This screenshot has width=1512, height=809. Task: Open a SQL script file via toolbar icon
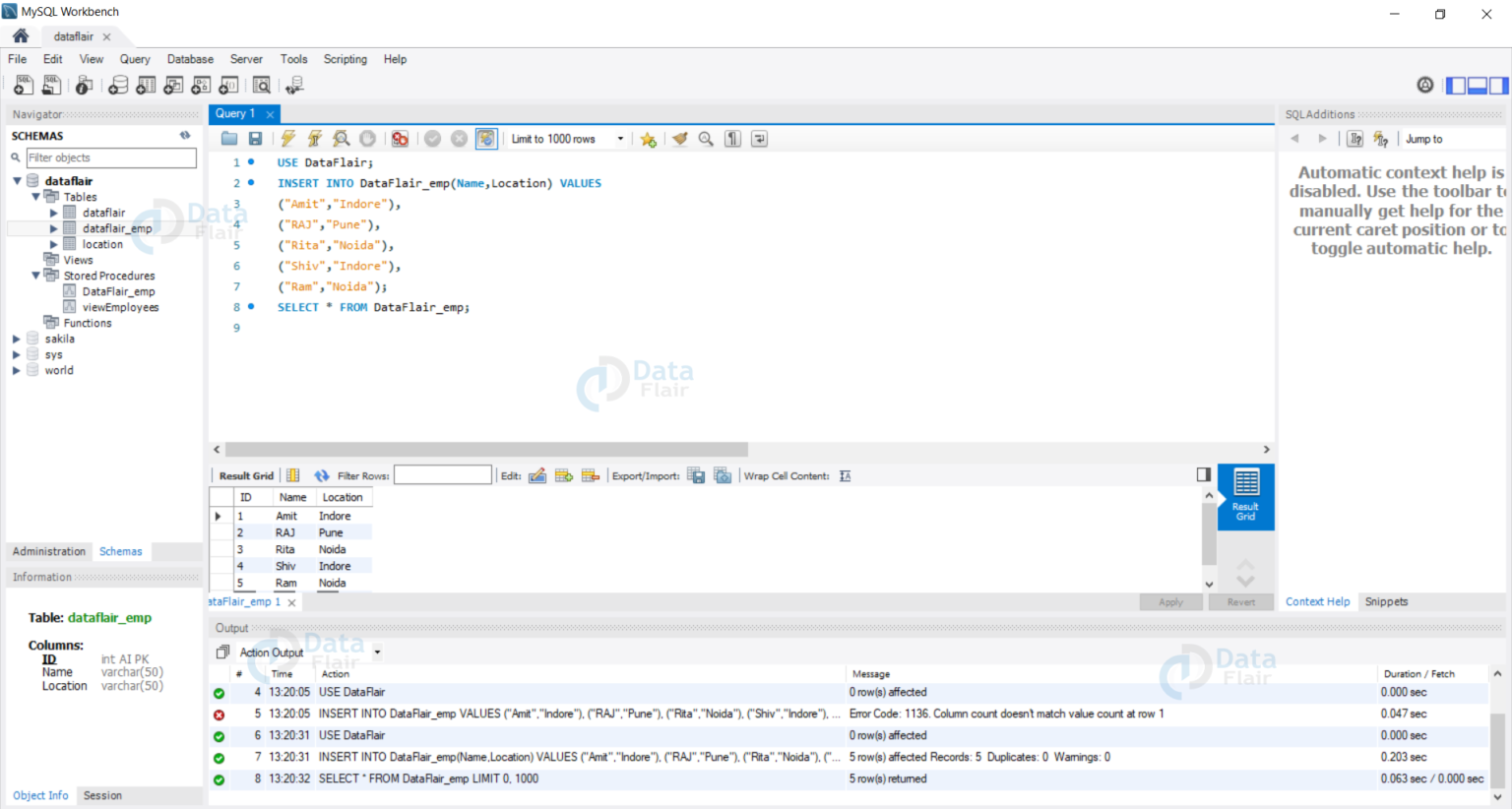[51, 86]
